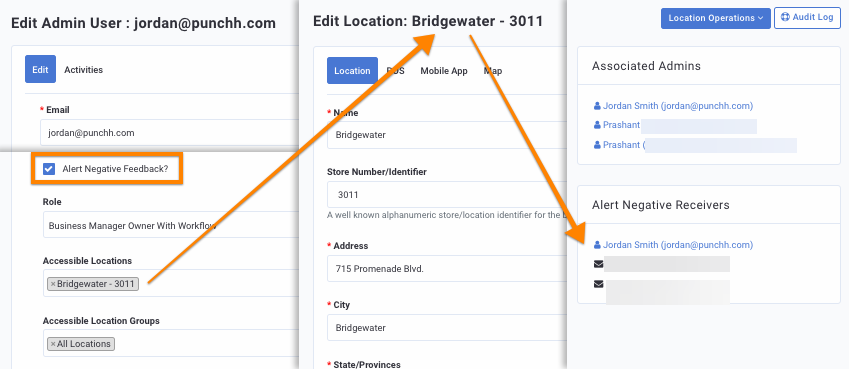Click the Audit Log button
The width and height of the screenshot is (849, 369).
[x=807, y=17]
